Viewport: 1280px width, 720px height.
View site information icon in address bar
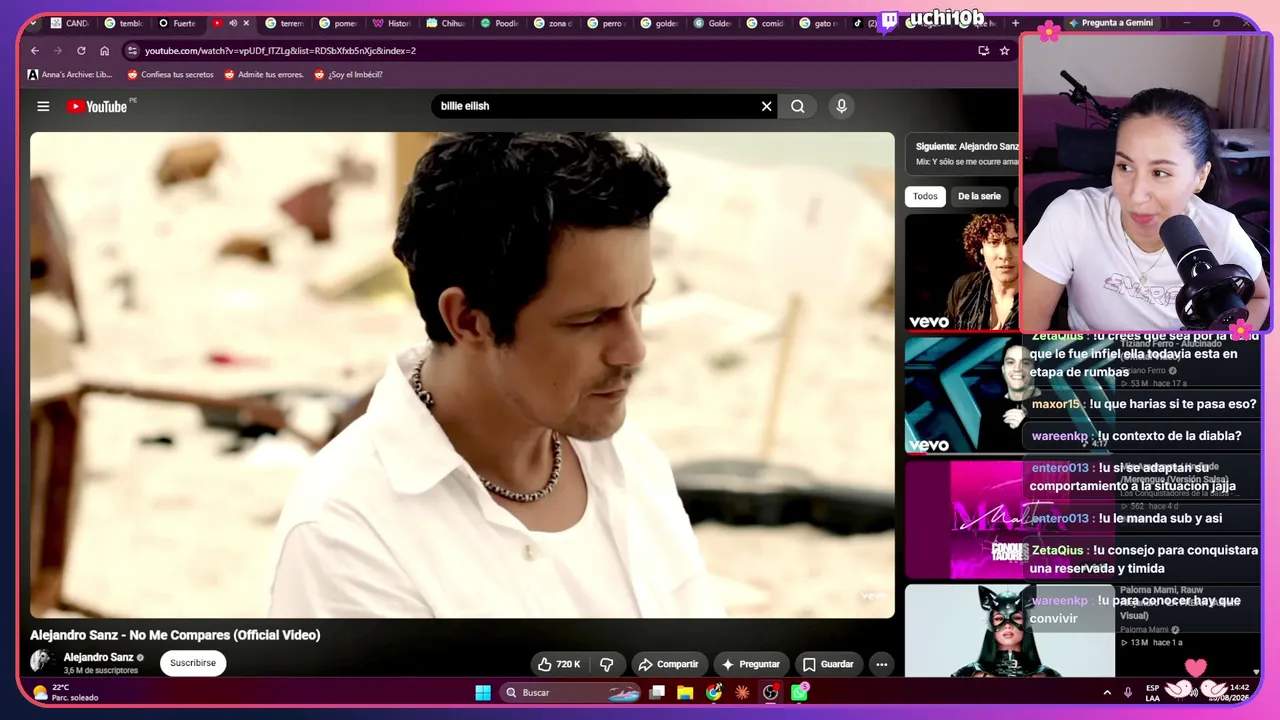click(132, 51)
